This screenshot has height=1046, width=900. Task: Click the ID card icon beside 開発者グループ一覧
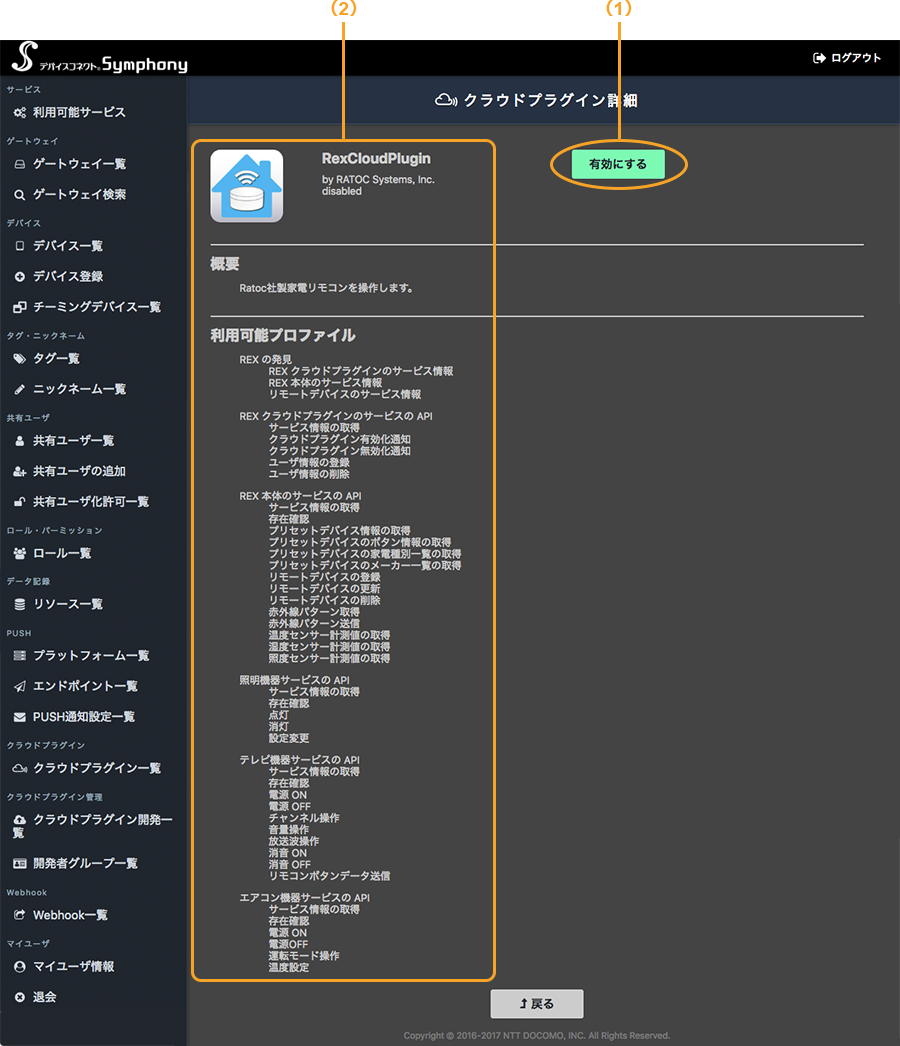(x=20, y=864)
